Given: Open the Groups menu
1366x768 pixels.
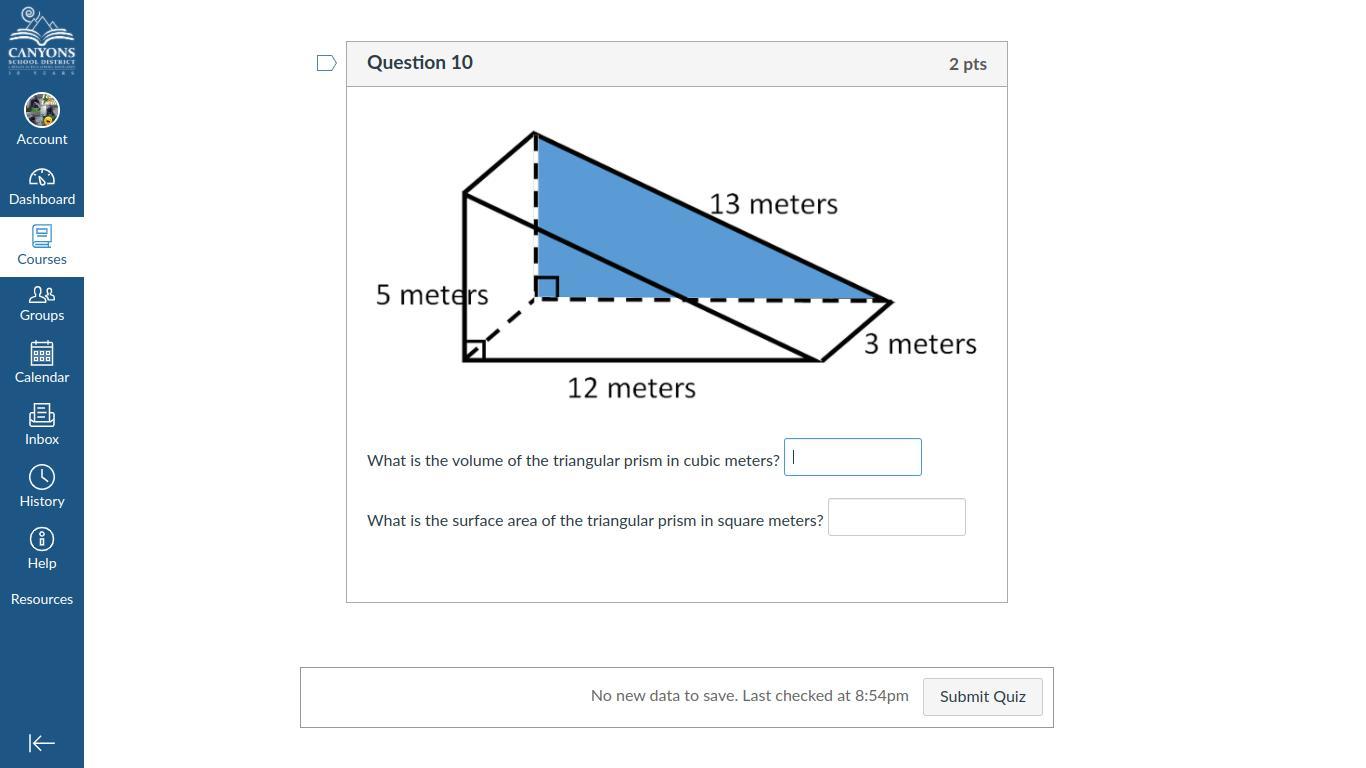Looking at the screenshot, I should click(42, 304).
